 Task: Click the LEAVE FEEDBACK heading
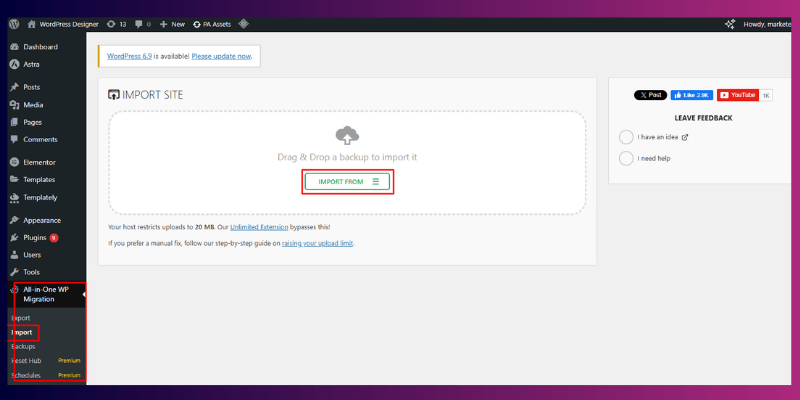click(x=703, y=118)
